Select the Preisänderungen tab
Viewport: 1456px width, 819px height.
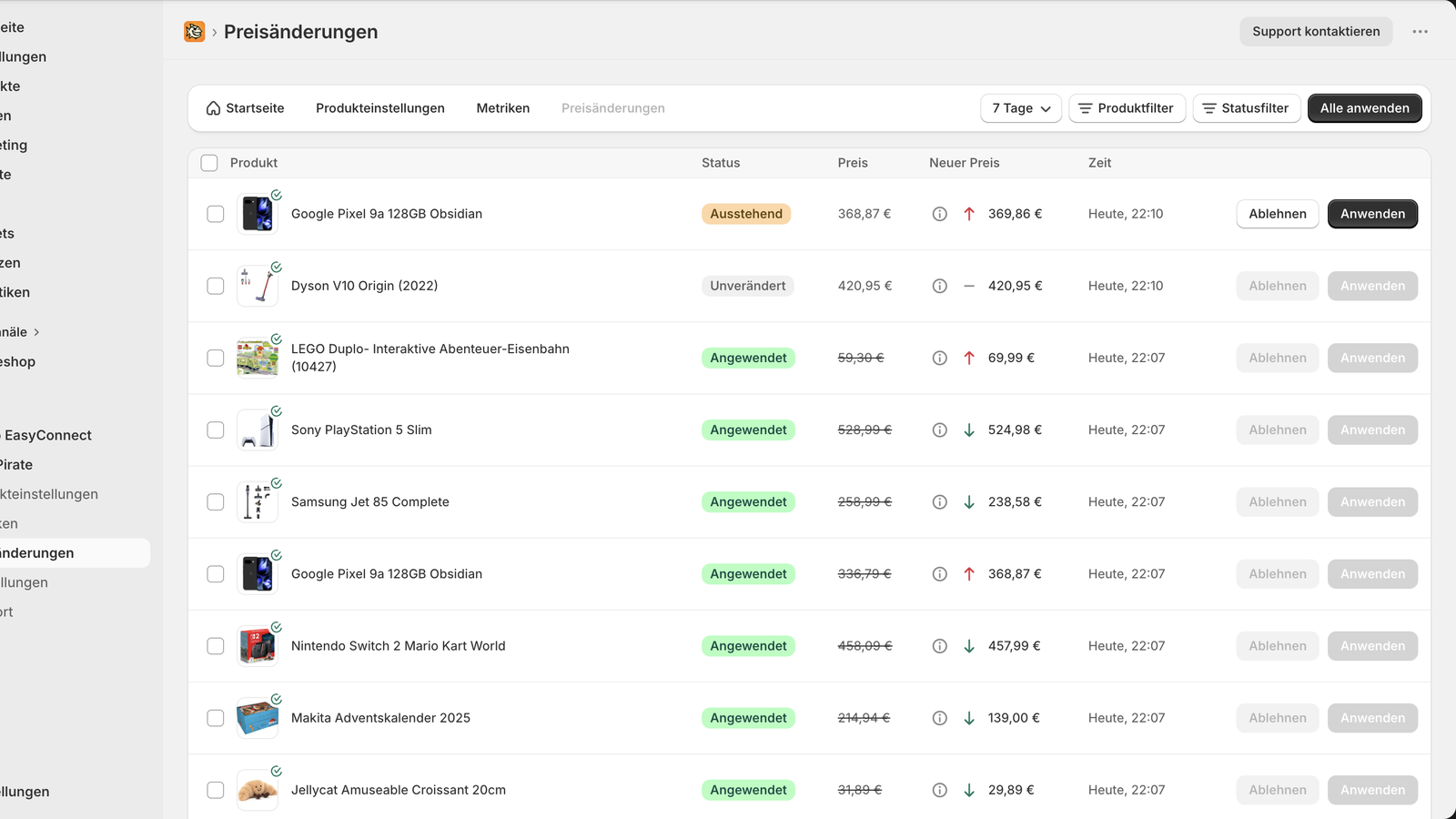613,108
